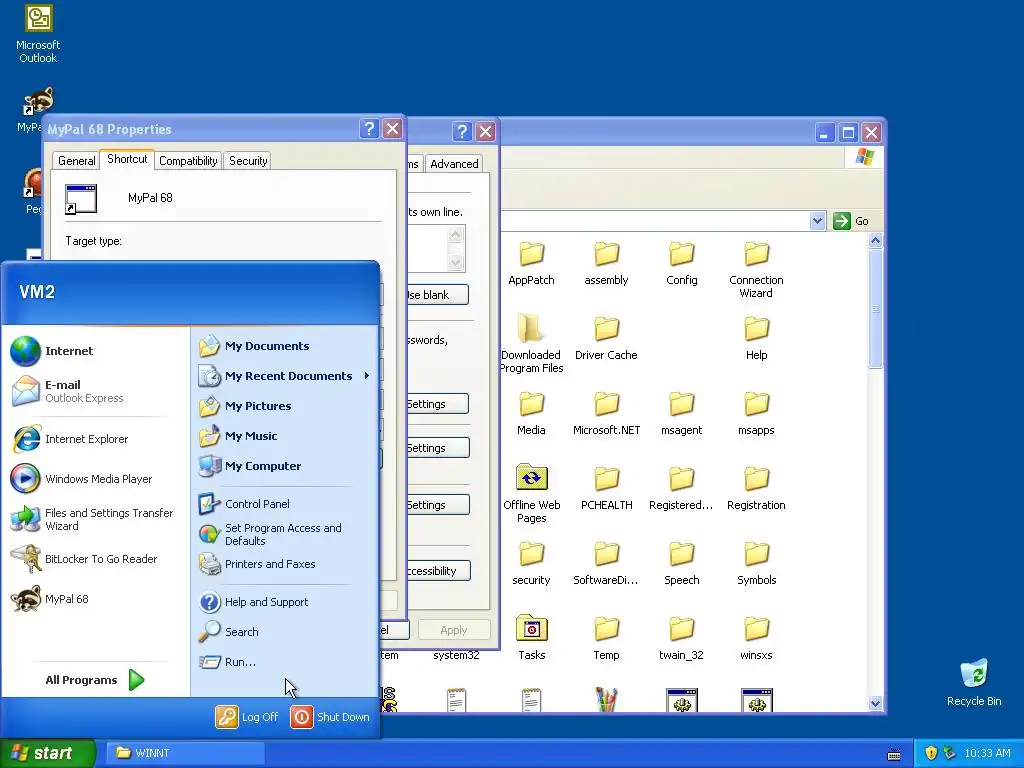Select Microsoft Outlook desktop icon
This screenshot has width=1024, height=768.
click(38, 34)
